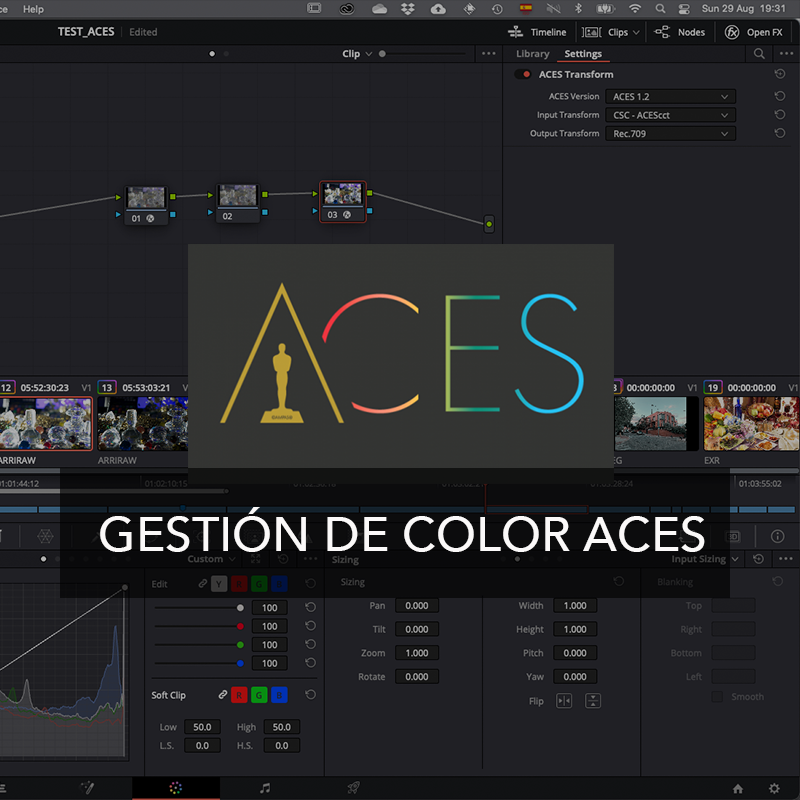
Task: Open the Input Transform dropdown
Action: pos(670,115)
